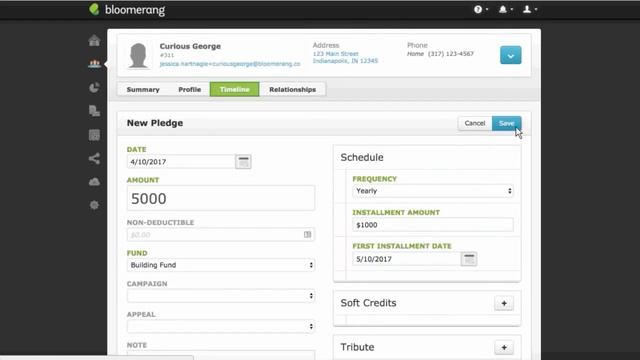The height and width of the screenshot is (360, 640).
Task: Switch to the Summary tab
Action: [143, 89]
